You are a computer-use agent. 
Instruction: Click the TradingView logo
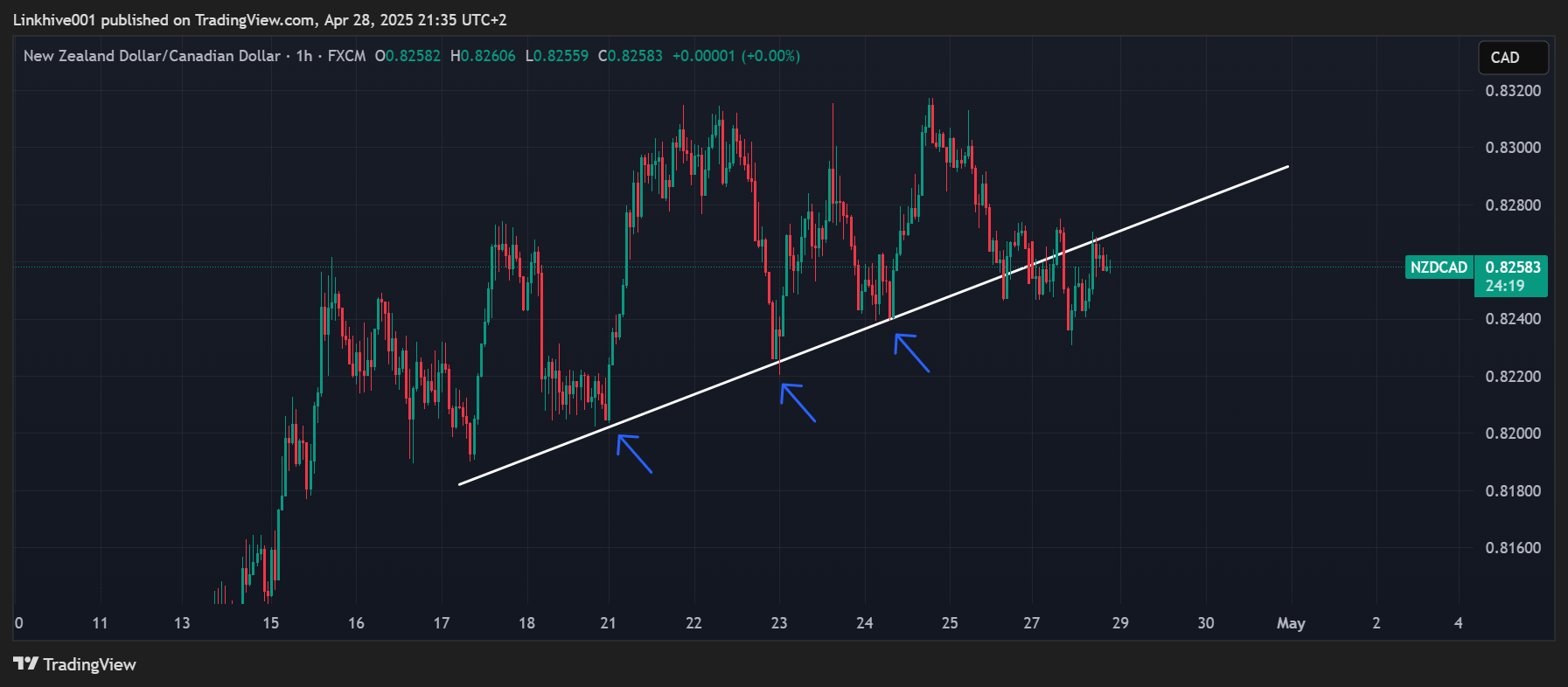tap(74, 664)
